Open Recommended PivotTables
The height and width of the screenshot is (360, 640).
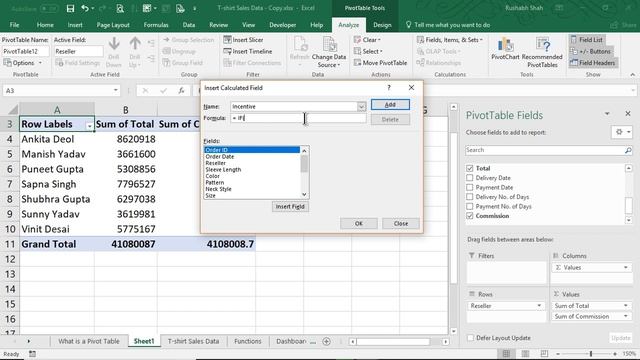click(x=542, y=52)
